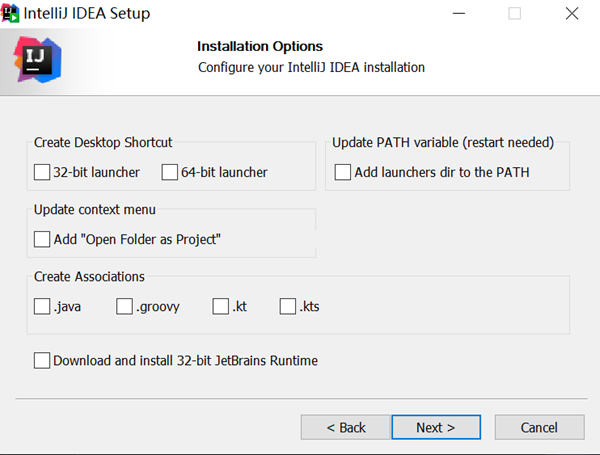Tick the .kt file association

tap(221, 306)
